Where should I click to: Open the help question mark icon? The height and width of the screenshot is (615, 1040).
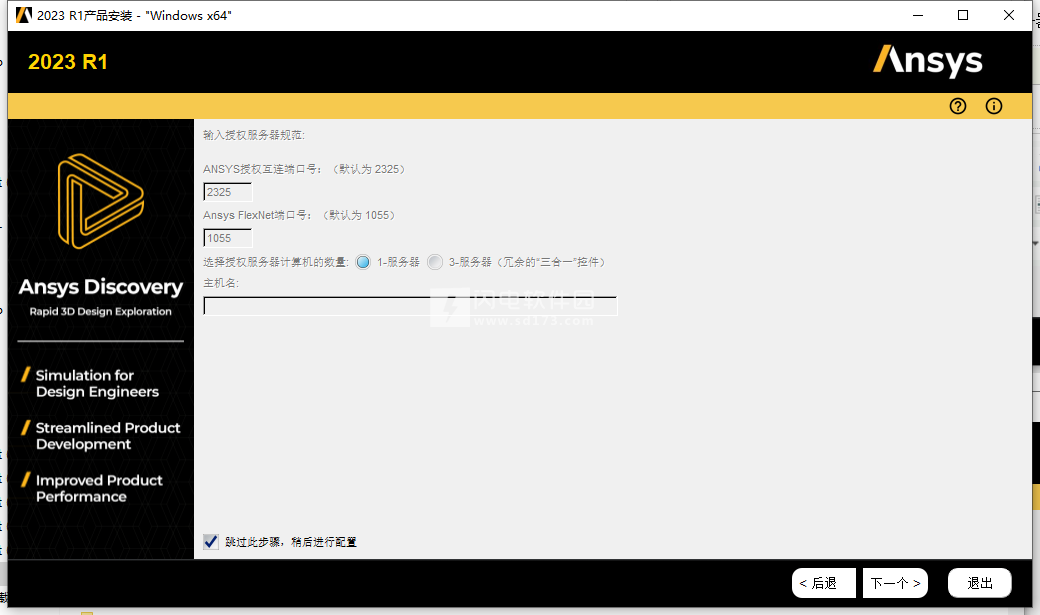[958, 106]
